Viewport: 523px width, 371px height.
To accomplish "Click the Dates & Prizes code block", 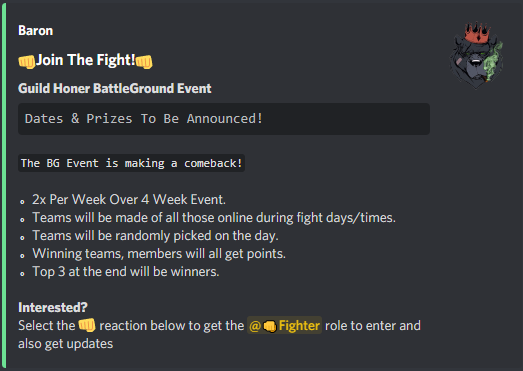I will click(x=224, y=119).
